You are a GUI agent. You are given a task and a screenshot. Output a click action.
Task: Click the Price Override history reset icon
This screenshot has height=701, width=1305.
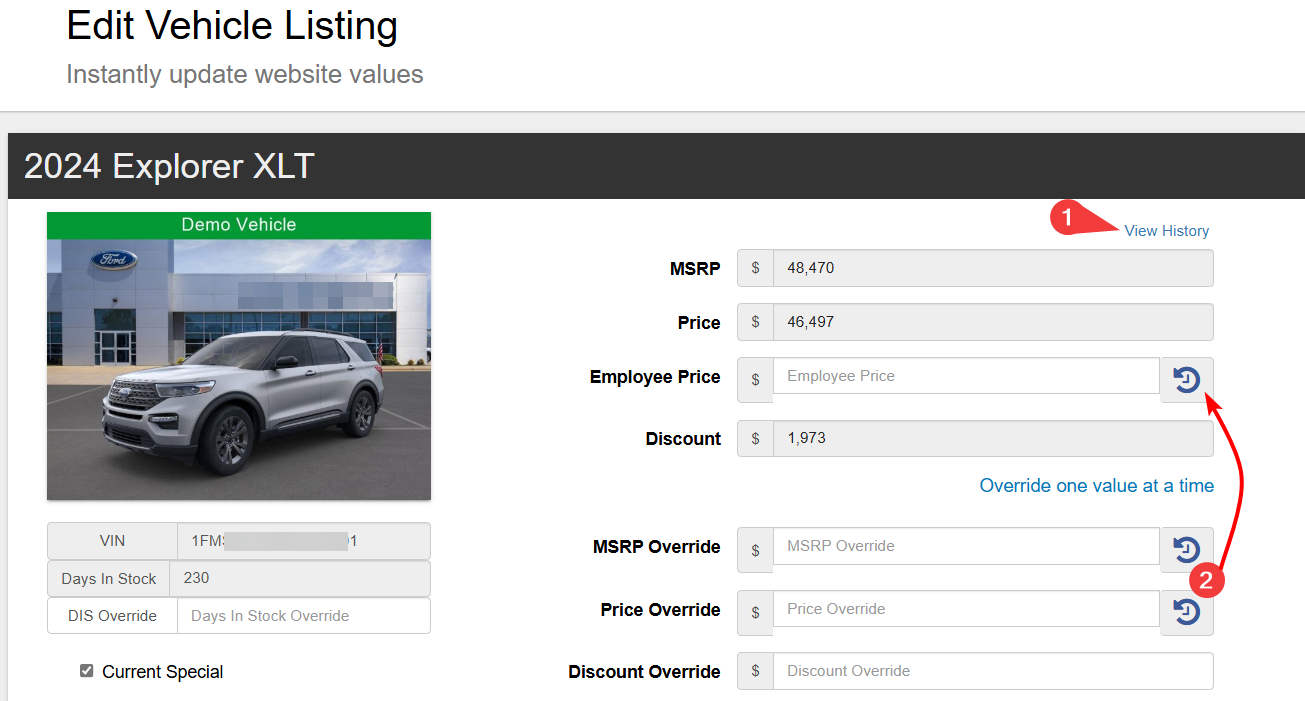[x=1187, y=612]
